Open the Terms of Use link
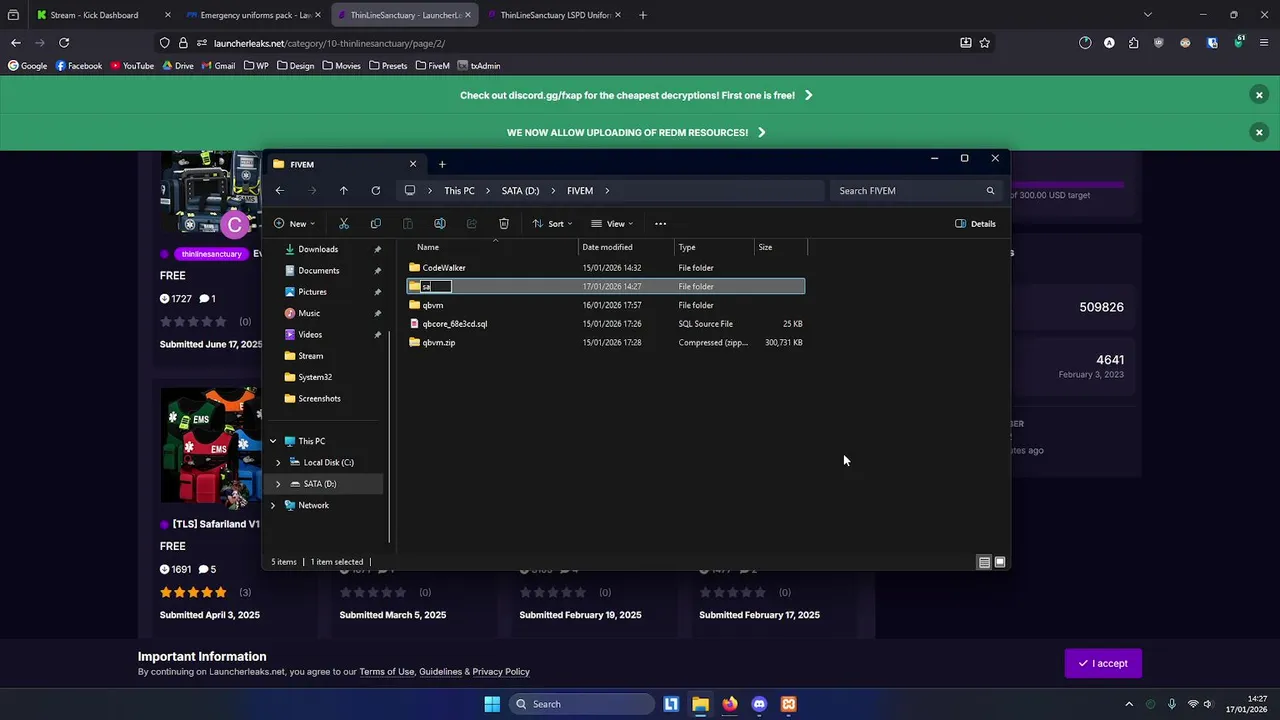The image size is (1280, 720). (386, 672)
